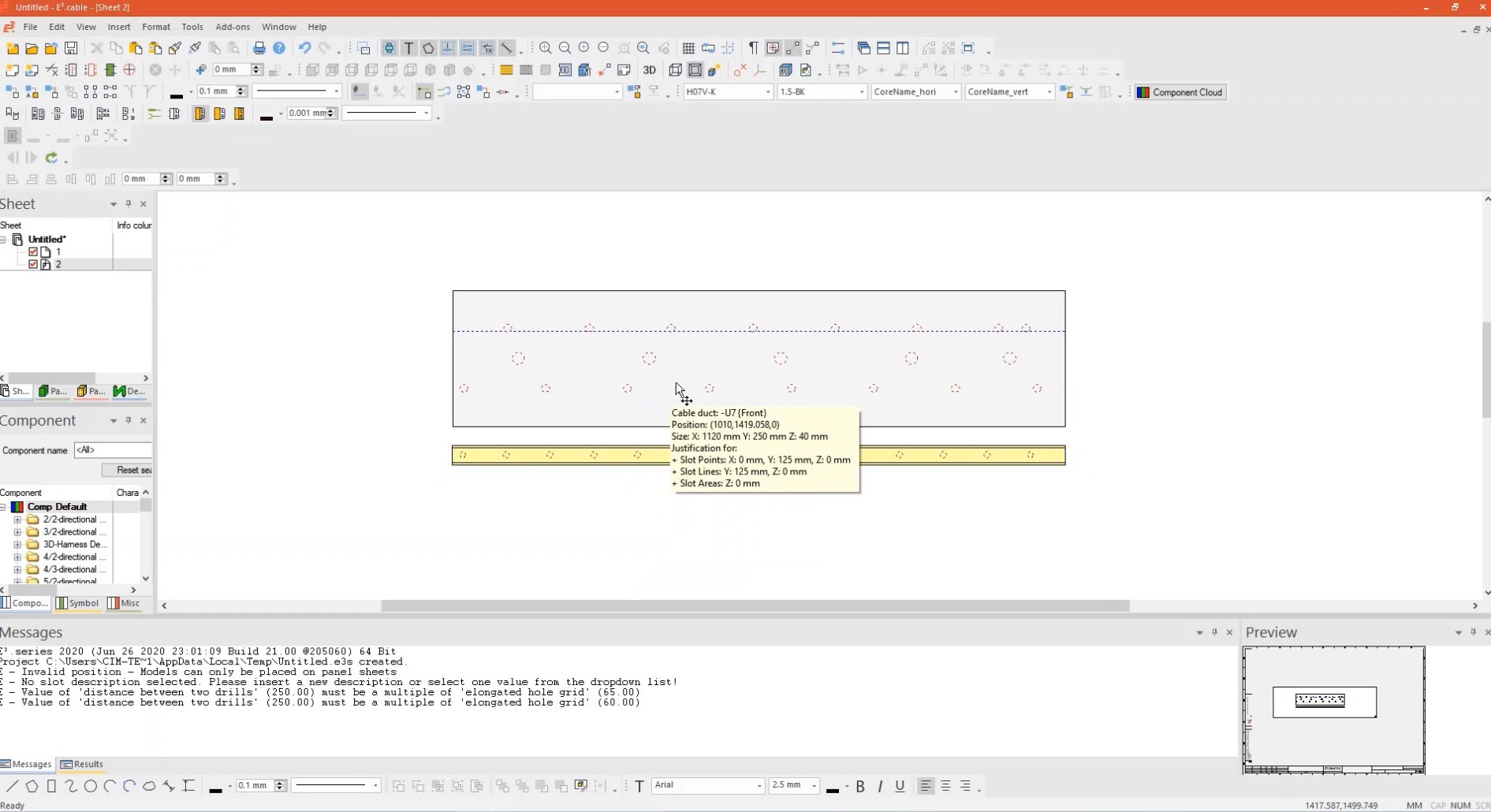Center-align text in bottom toolbar

pyautogui.click(x=945, y=786)
